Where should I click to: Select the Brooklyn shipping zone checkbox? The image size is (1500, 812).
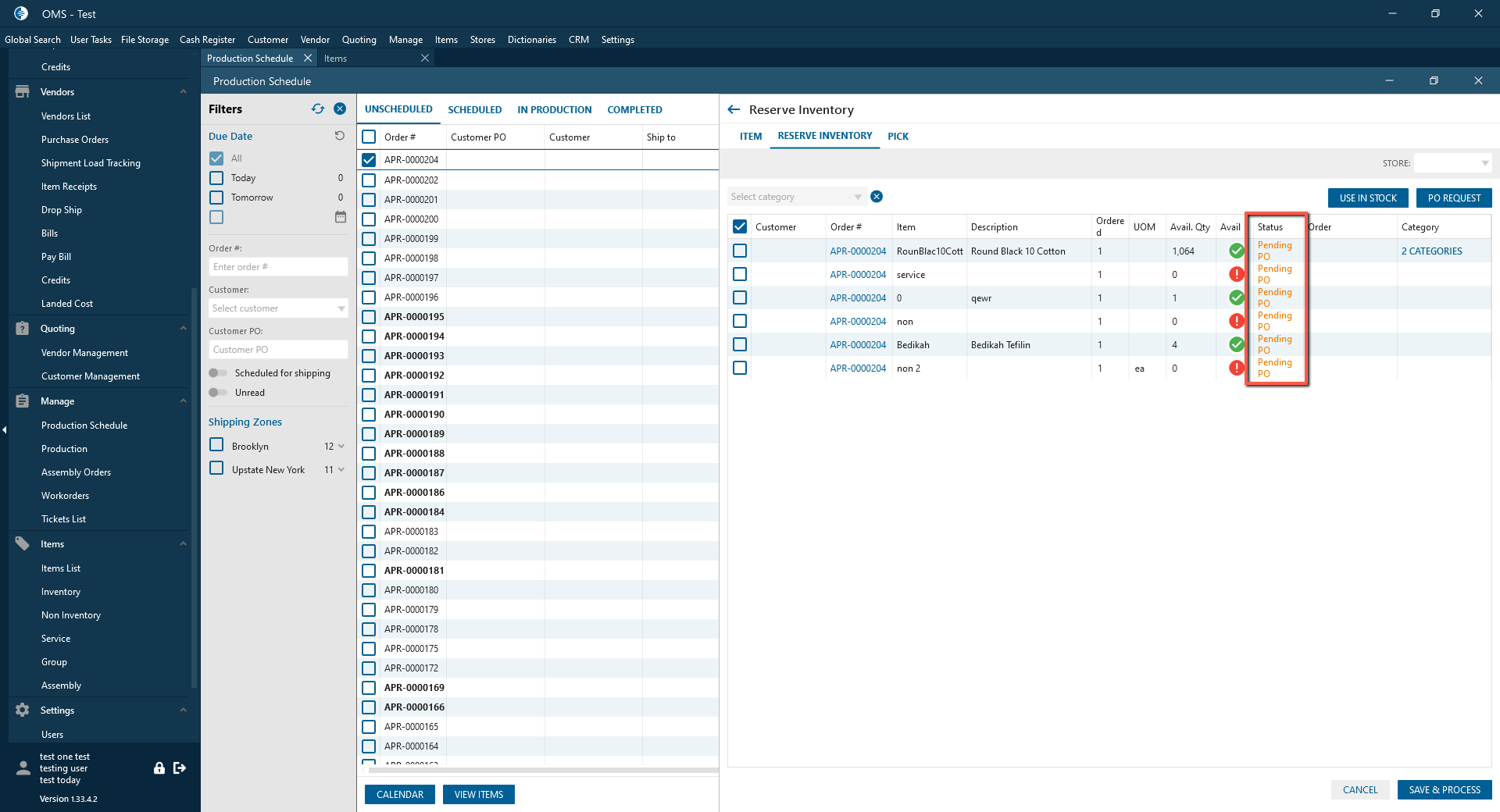pyautogui.click(x=216, y=445)
